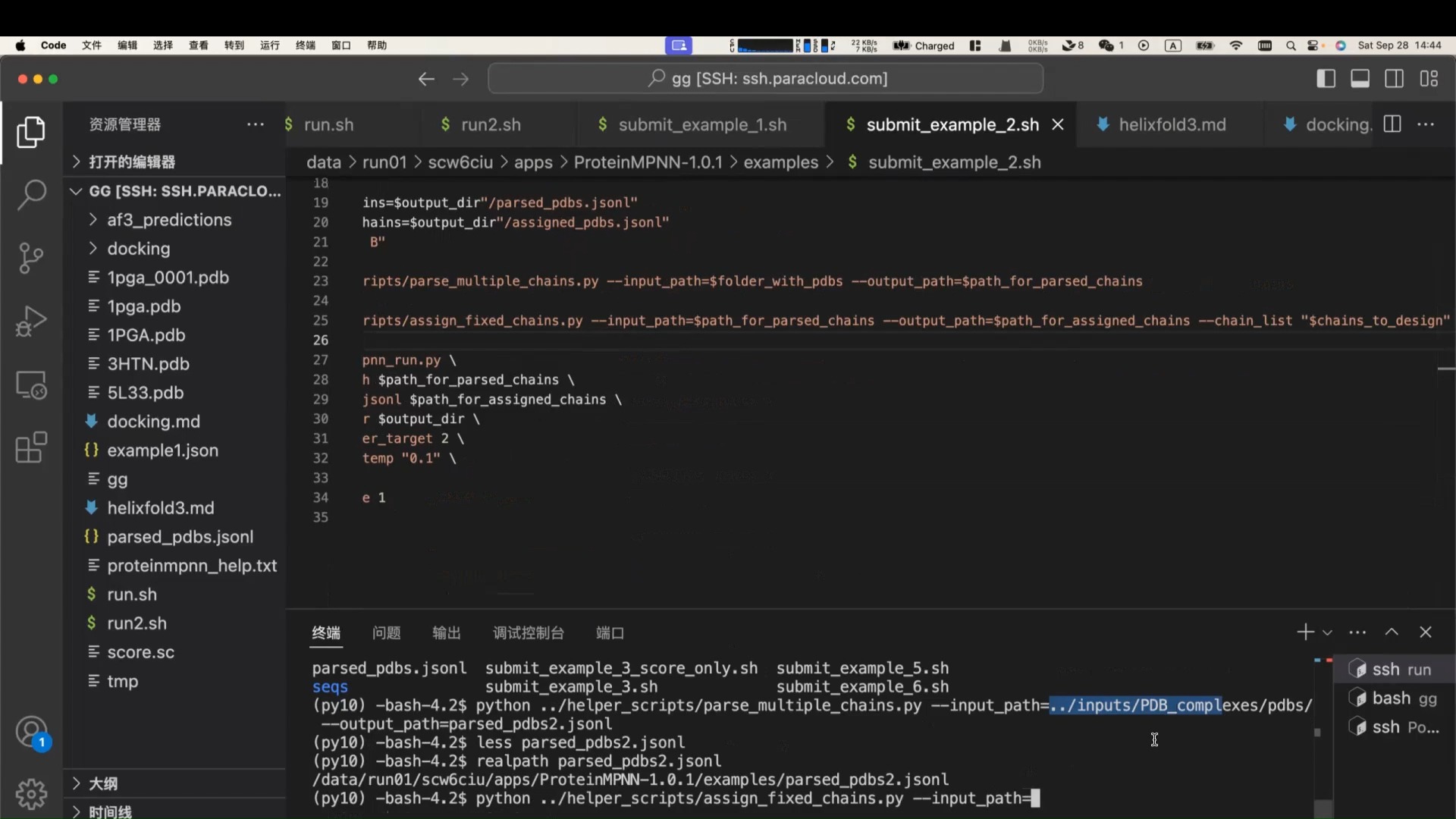This screenshot has width=1456, height=819.
Task: Toggle the primary sidebar layout icon
Action: 1326,79
